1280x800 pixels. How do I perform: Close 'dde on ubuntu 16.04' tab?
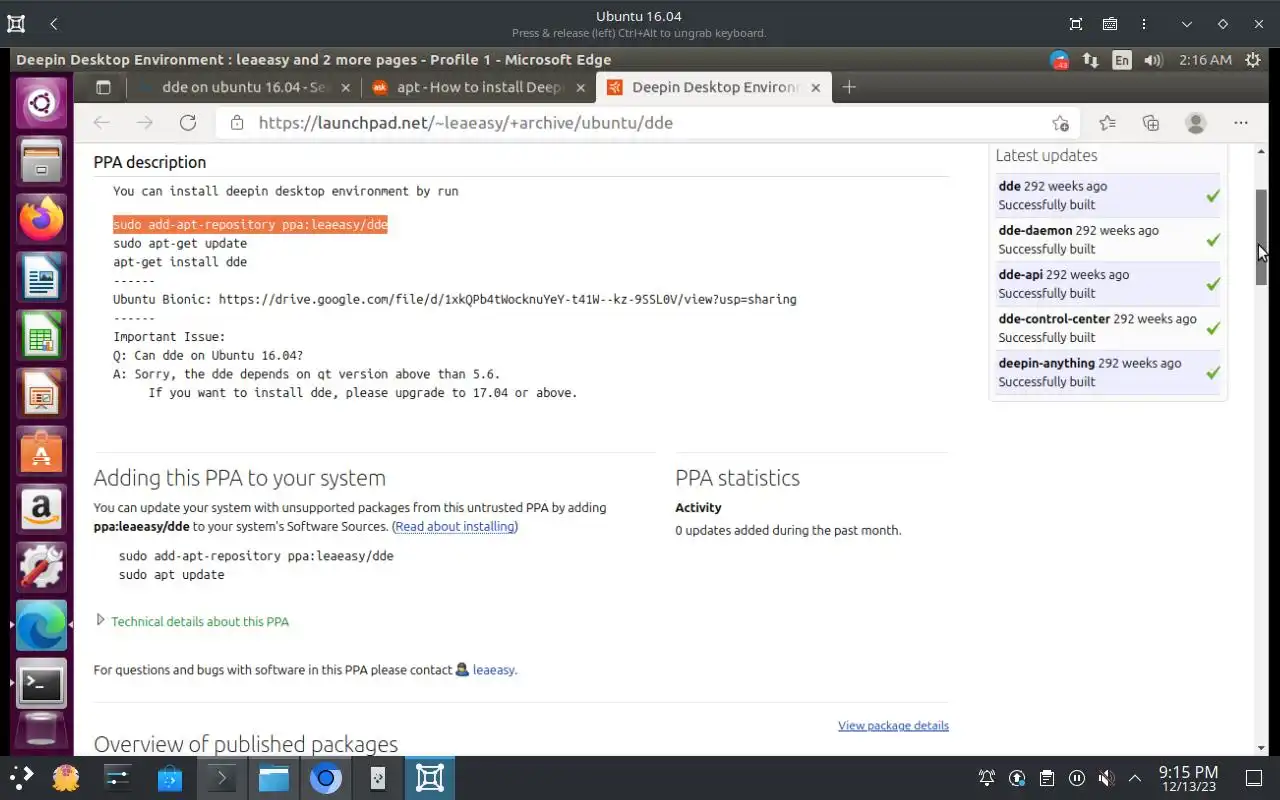tap(346, 88)
